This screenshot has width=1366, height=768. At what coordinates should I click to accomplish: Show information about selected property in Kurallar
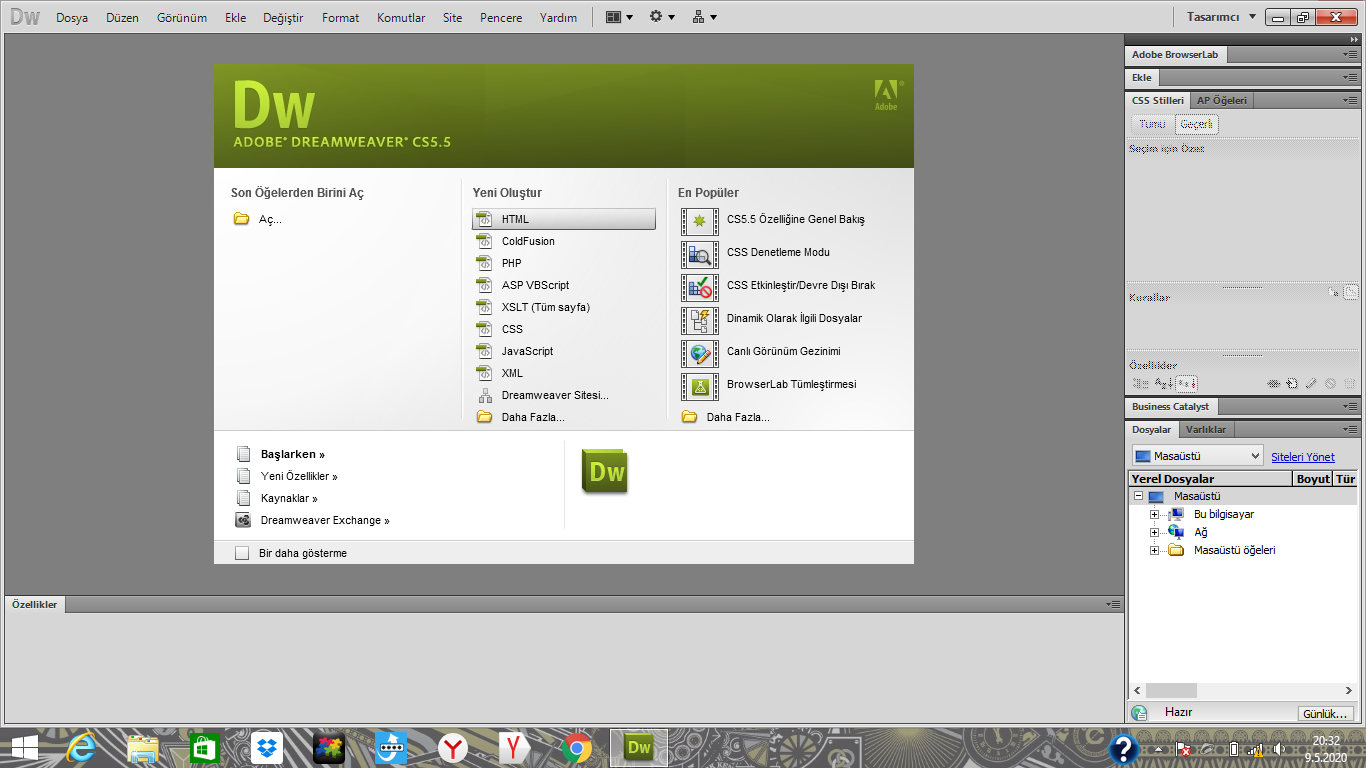(x=1333, y=293)
